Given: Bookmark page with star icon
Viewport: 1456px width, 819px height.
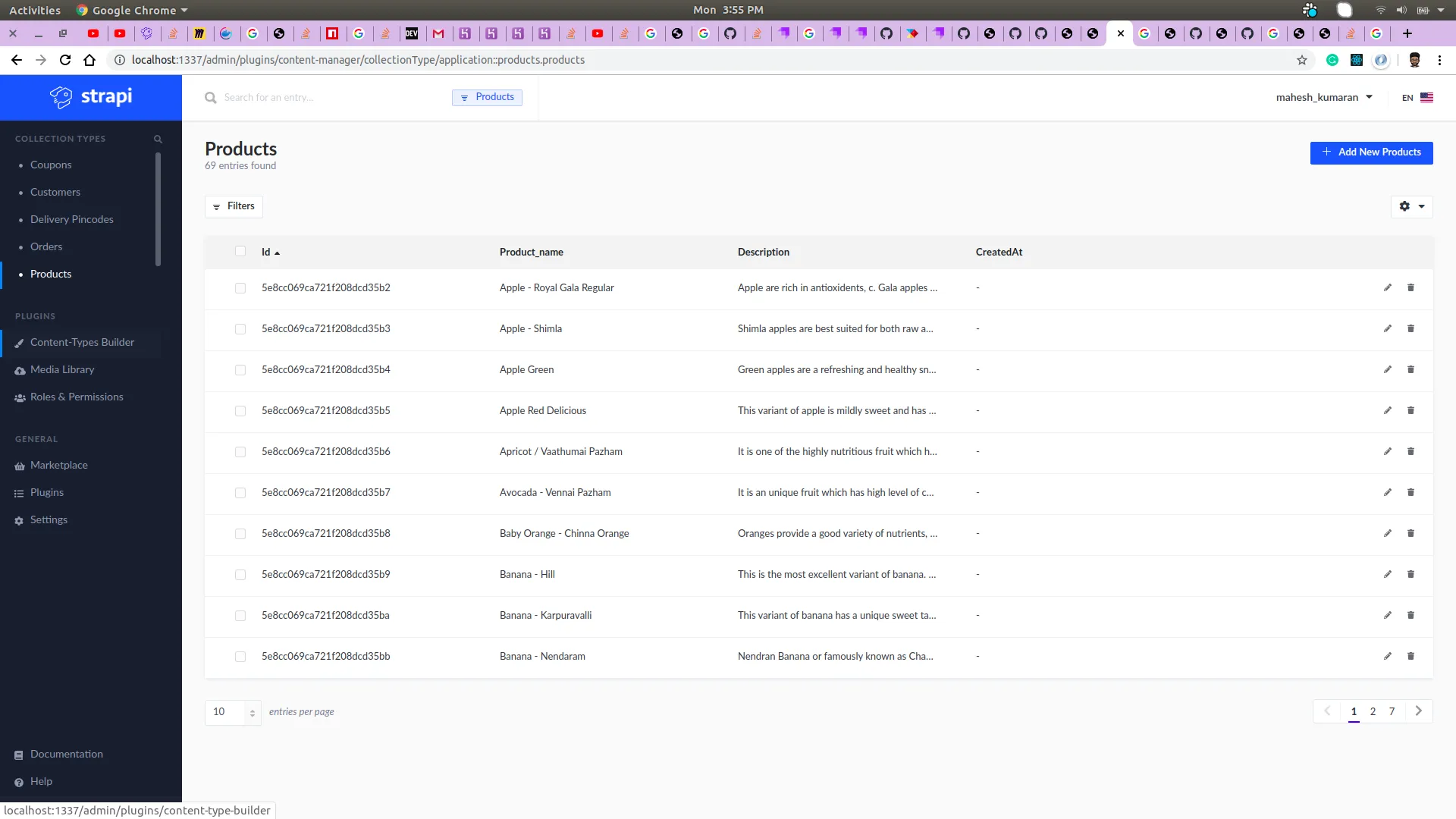Looking at the screenshot, I should (x=1301, y=60).
